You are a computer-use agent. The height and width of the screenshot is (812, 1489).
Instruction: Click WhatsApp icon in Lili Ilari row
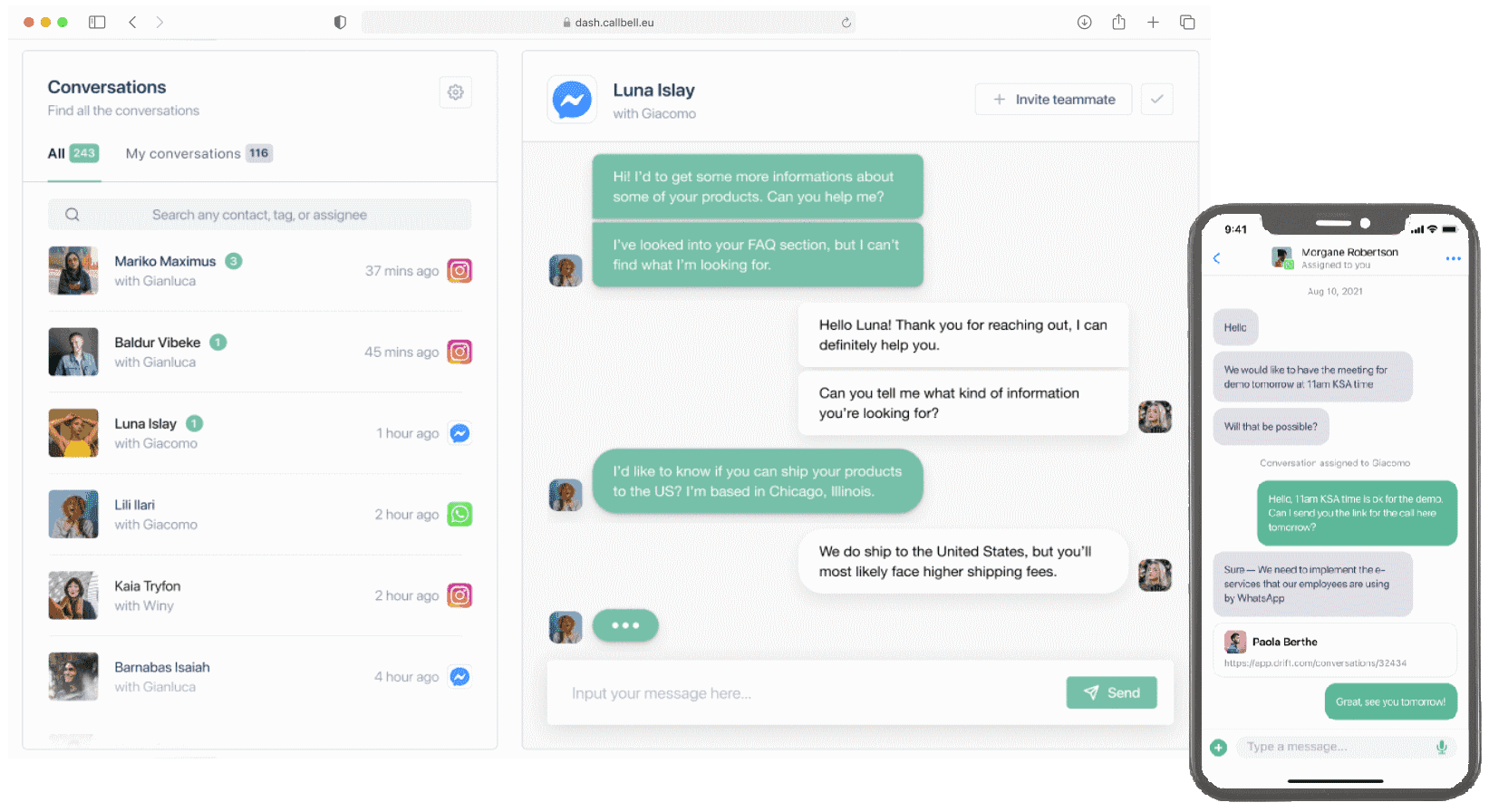(459, 515)
